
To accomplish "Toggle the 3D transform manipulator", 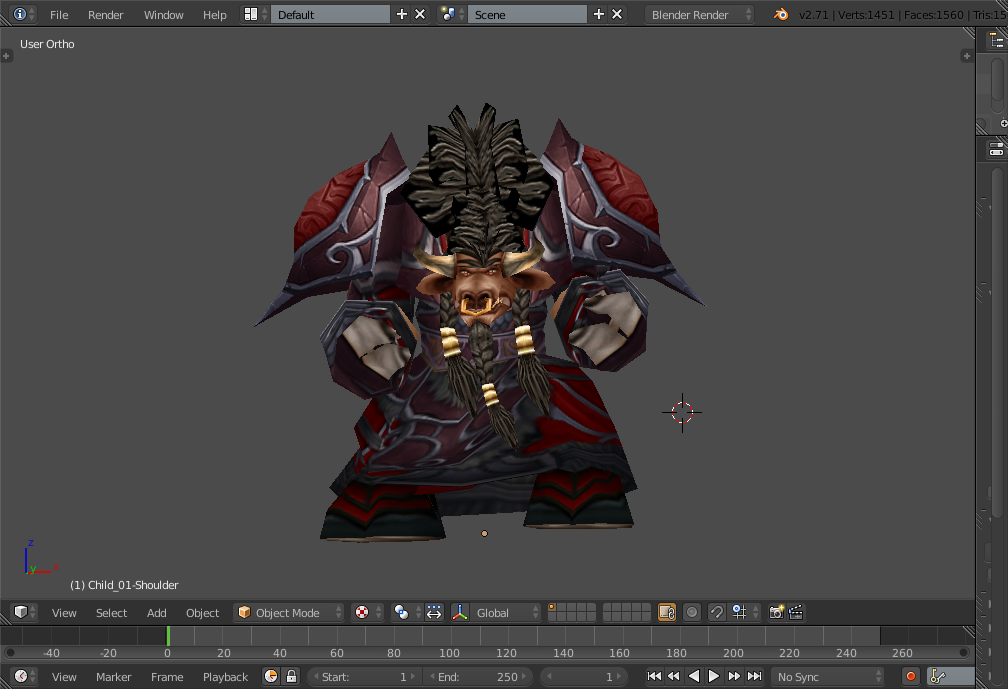I will click(x=460, y=613).
